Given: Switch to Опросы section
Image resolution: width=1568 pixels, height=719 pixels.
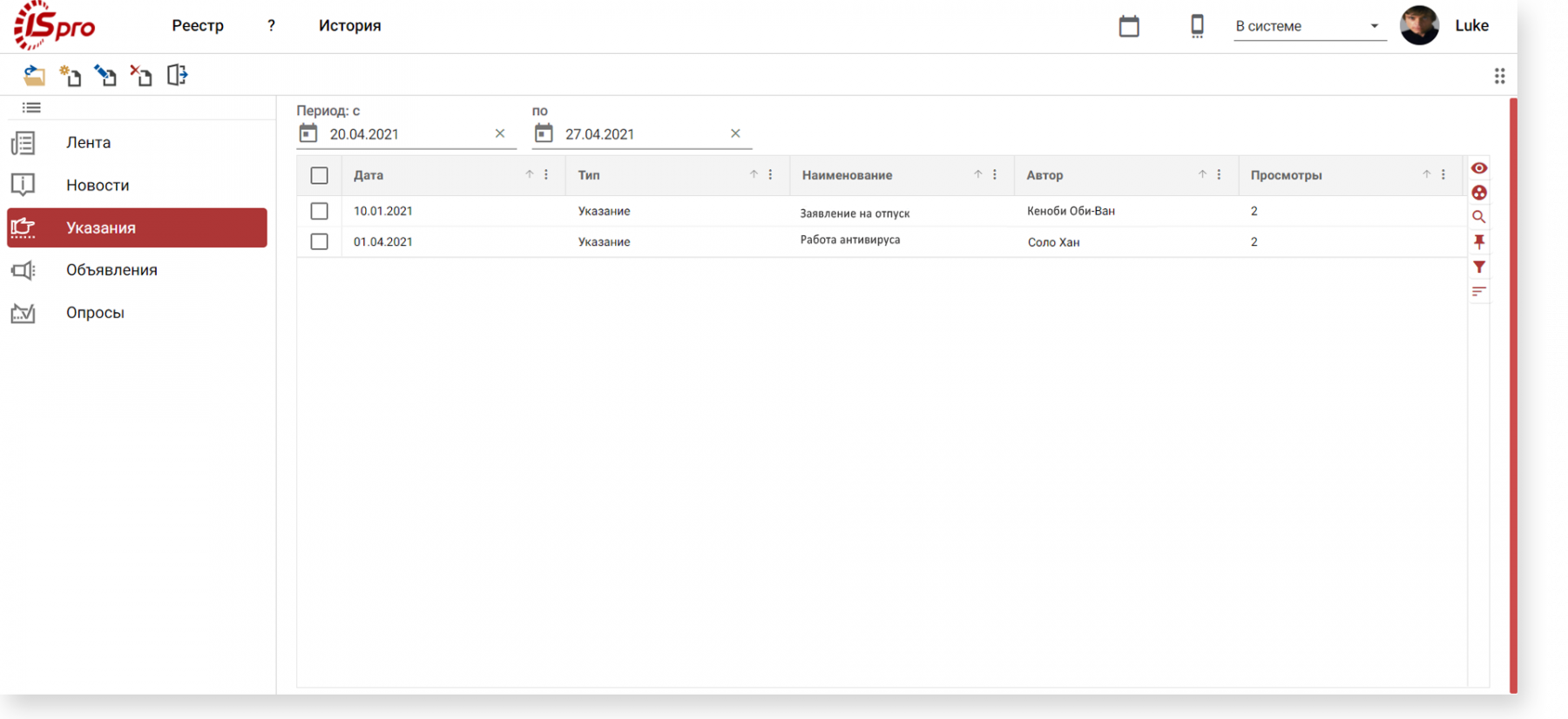Looking at the screenshot, I should click(x=137, y=313).
